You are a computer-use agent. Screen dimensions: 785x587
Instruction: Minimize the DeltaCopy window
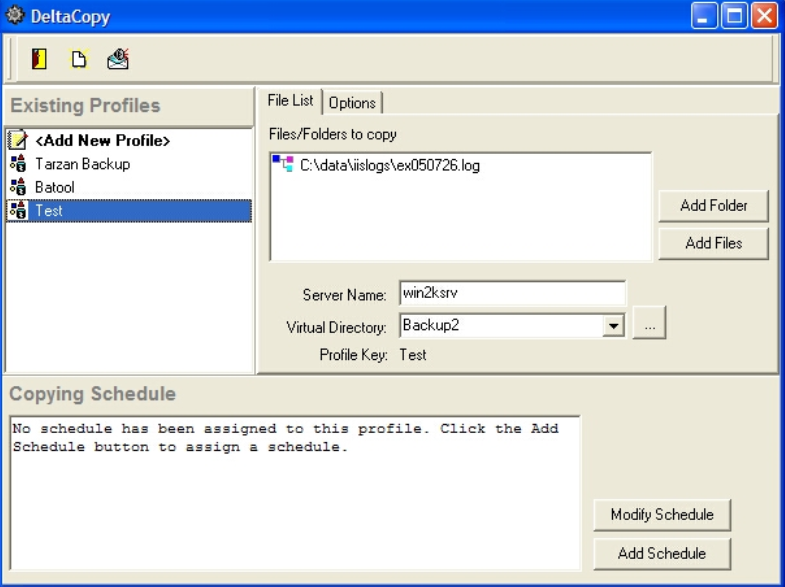pos(704,16)
